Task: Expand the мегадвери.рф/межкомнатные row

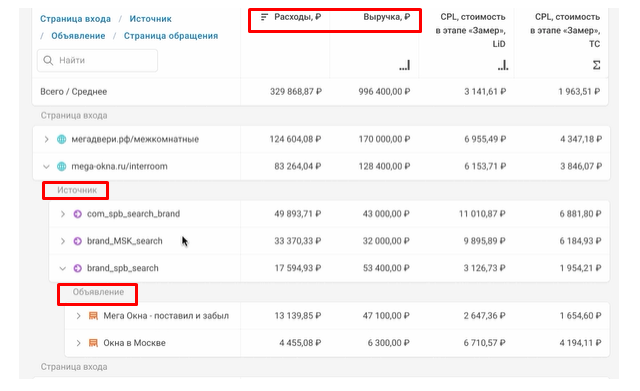Action: (x=46, y=139)
